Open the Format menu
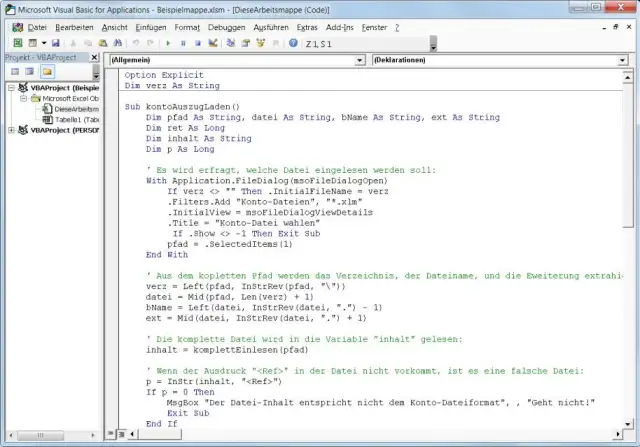This screenshot has width=640, height=447. (x=187, y=27)
